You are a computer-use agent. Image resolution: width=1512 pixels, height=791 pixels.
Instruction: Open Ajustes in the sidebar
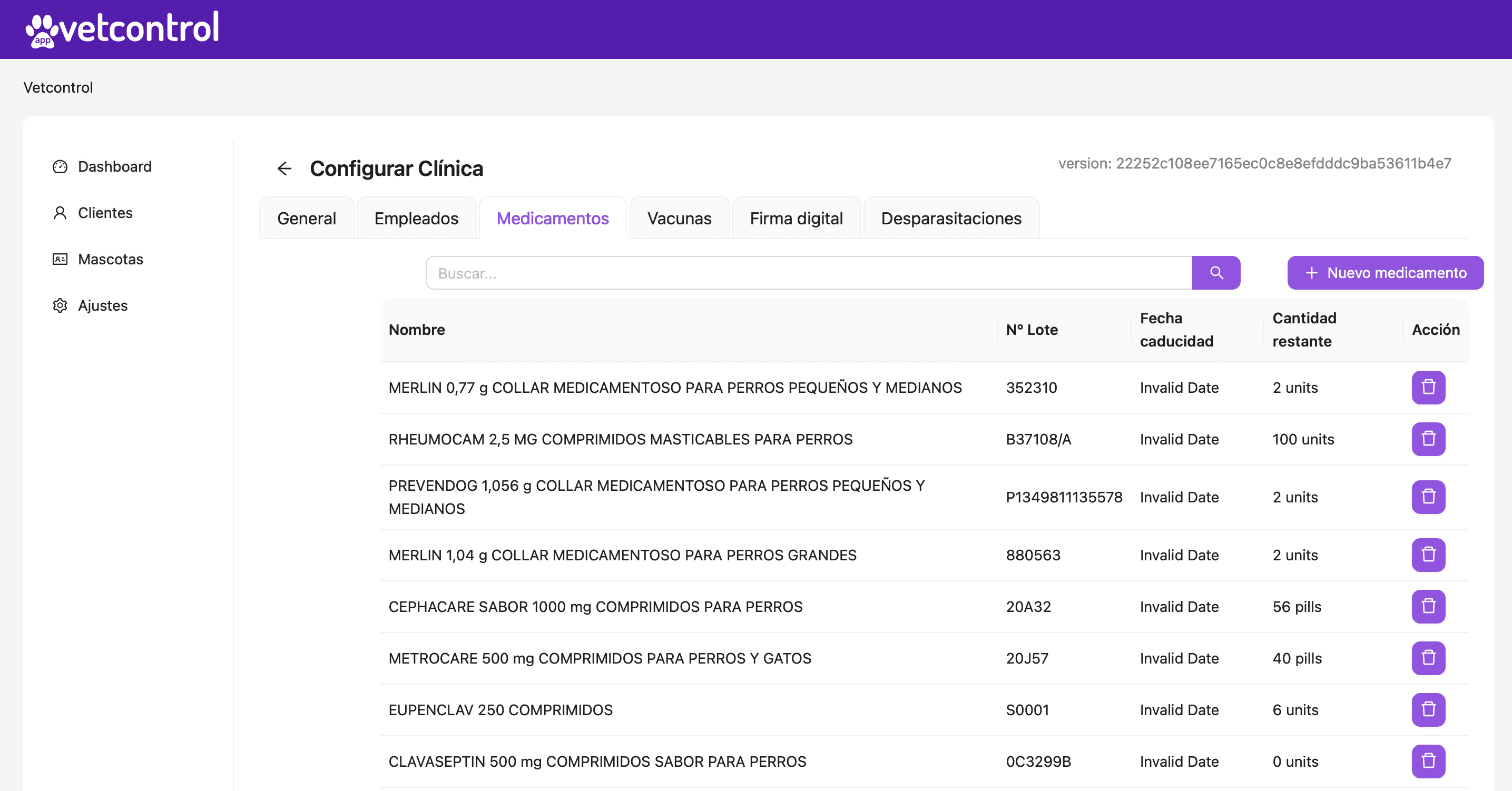click(90, 306)
